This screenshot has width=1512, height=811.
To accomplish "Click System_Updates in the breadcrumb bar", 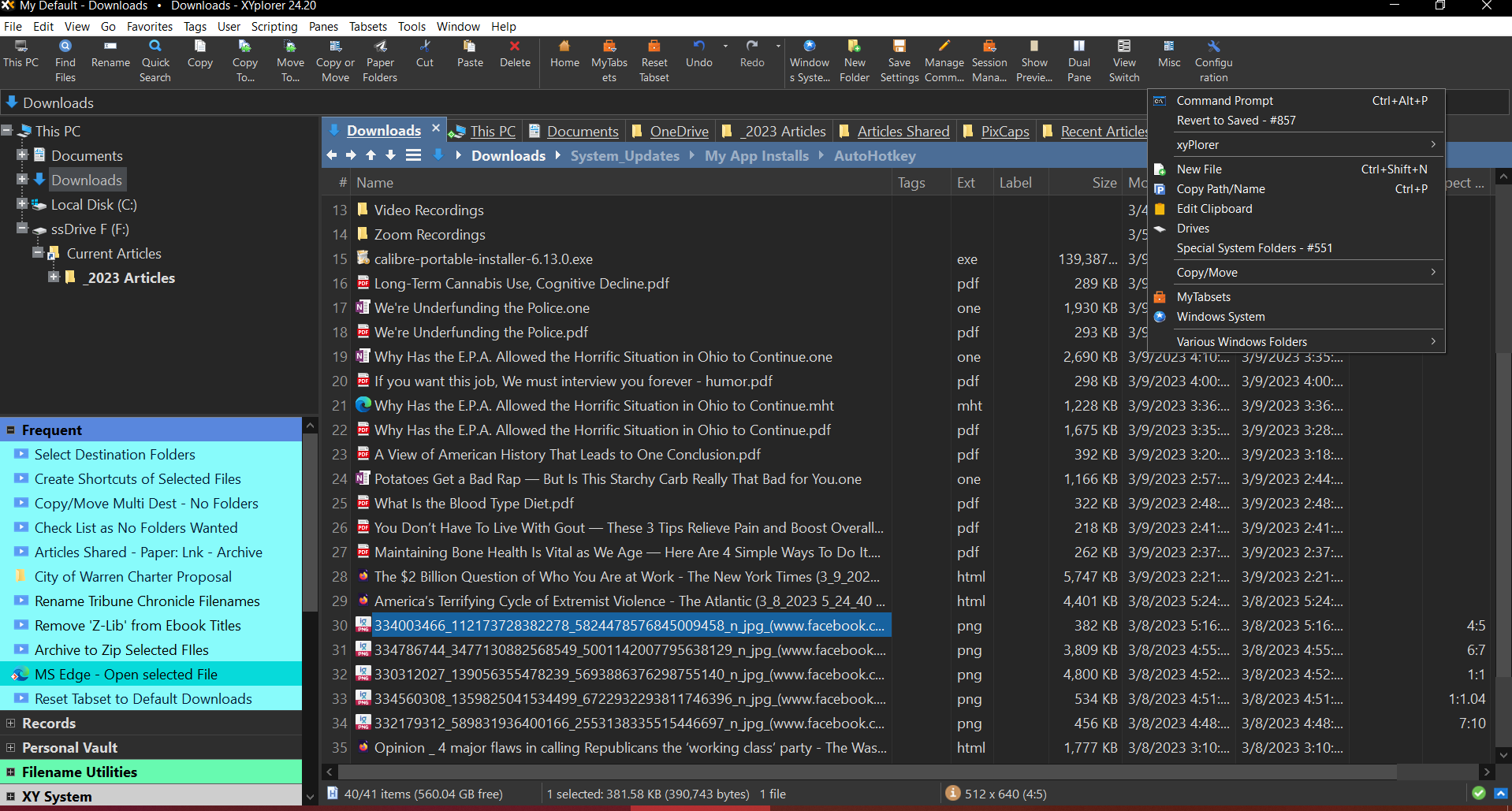I will [x=624, y=156].
